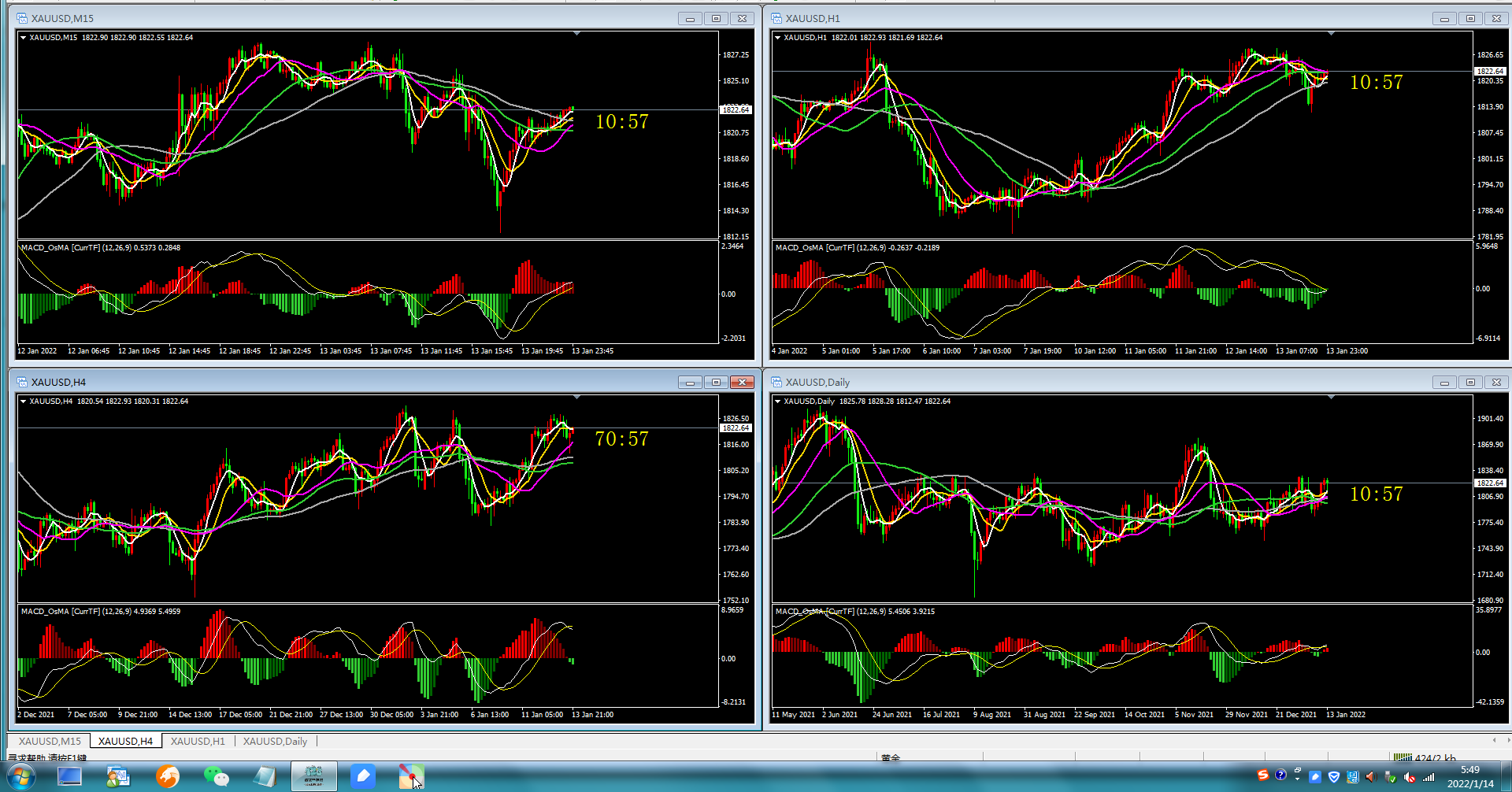Switch to the XAUUSD,M15 tab
1512x792 pixels.
coord(50,741)
